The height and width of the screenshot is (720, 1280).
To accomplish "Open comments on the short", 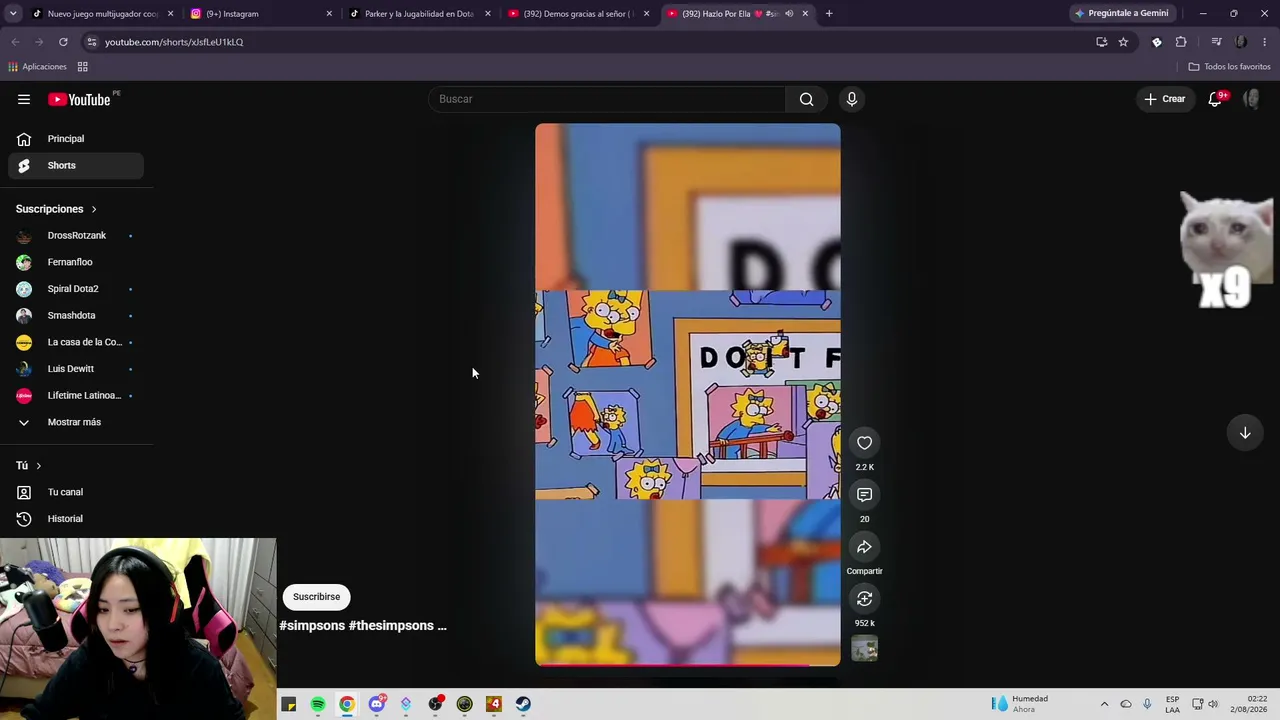I will [x=864, y=495].
